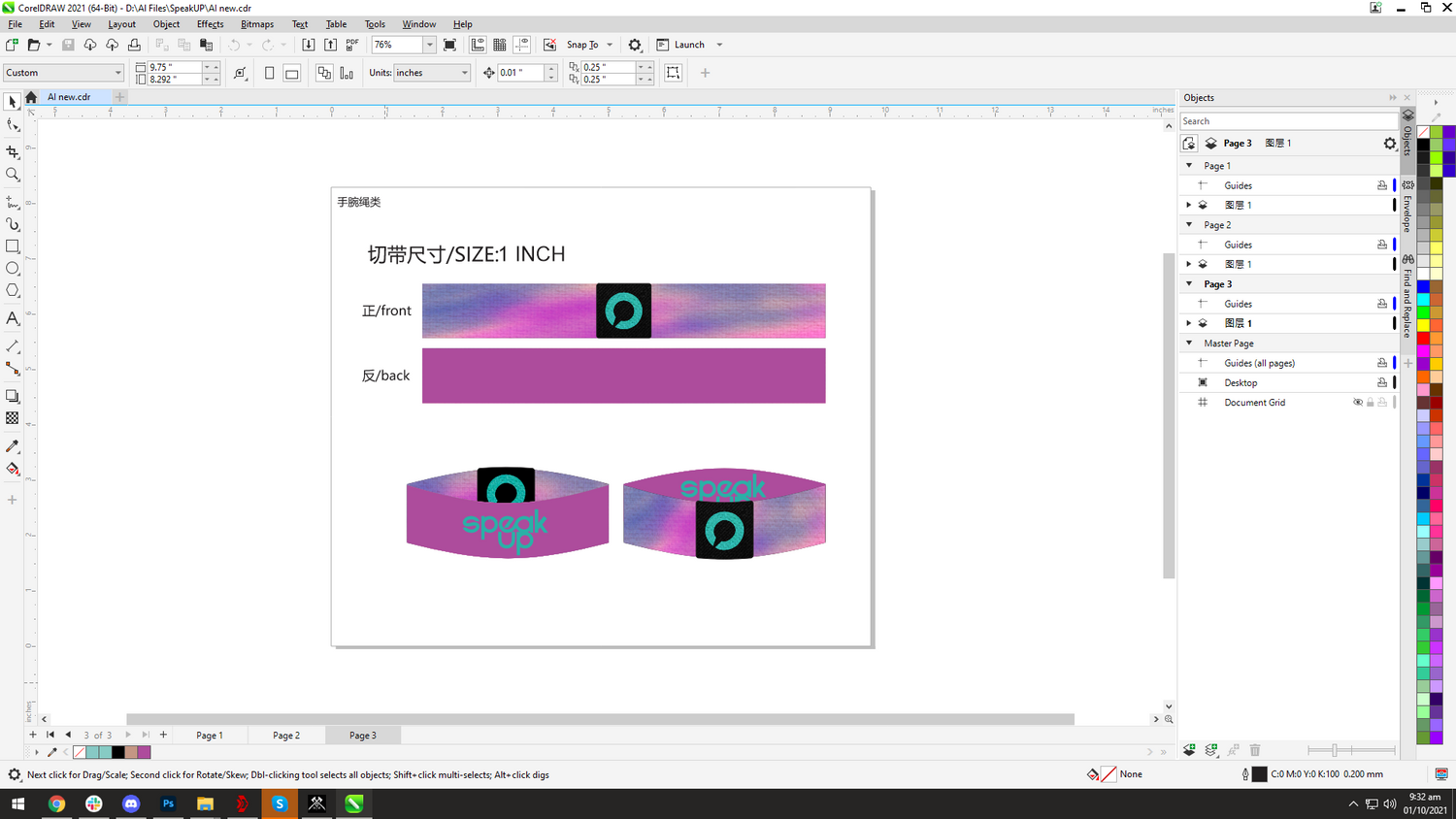Collapse the Page 1 tree node
The width and height of the screenshot is (1456, 819).
(1189, 166)
